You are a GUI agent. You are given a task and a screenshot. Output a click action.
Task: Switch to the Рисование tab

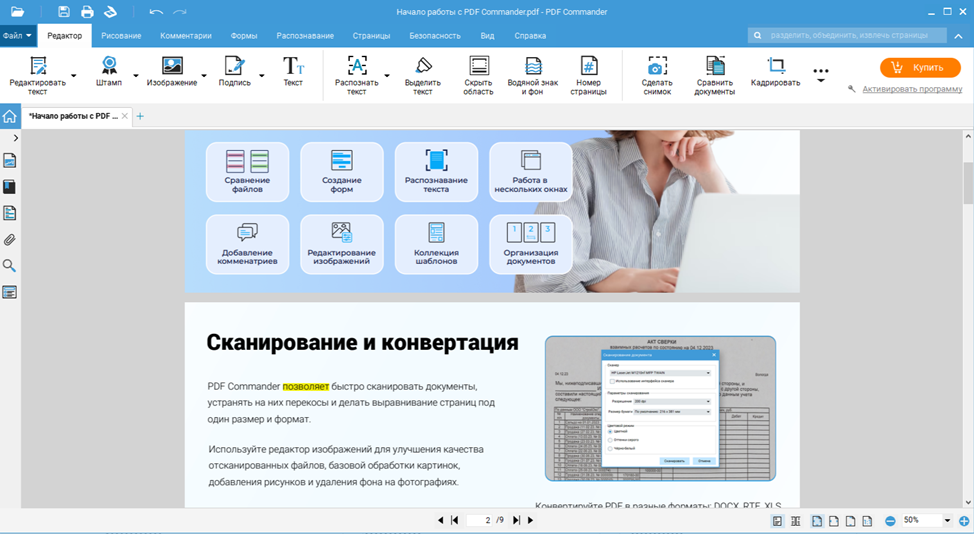(121, 35)
